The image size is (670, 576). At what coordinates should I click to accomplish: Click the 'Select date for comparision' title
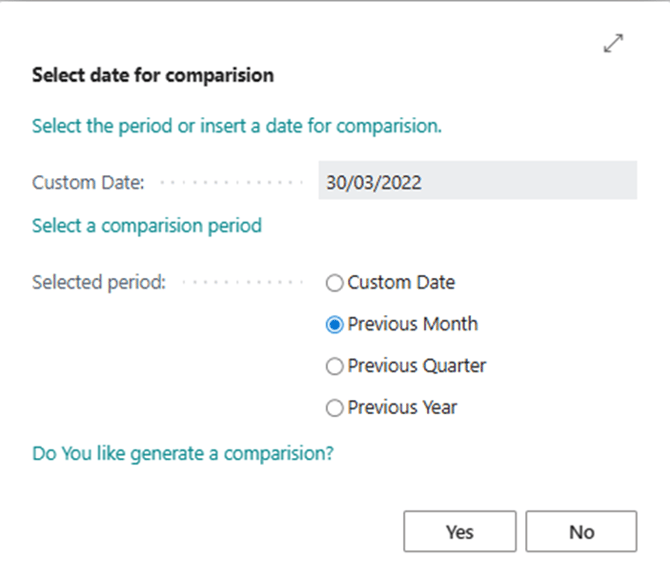pyautogui.click(x=153, y=75)
